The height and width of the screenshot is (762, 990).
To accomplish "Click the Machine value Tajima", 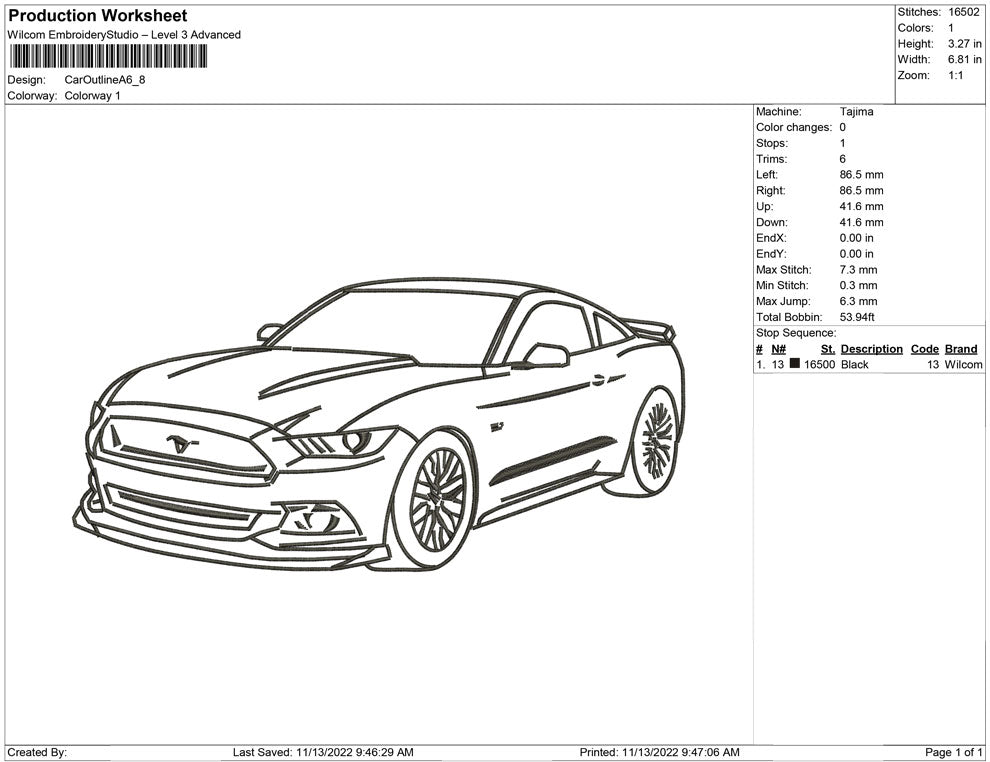I will pyautogui.click(x=856, y=112).
